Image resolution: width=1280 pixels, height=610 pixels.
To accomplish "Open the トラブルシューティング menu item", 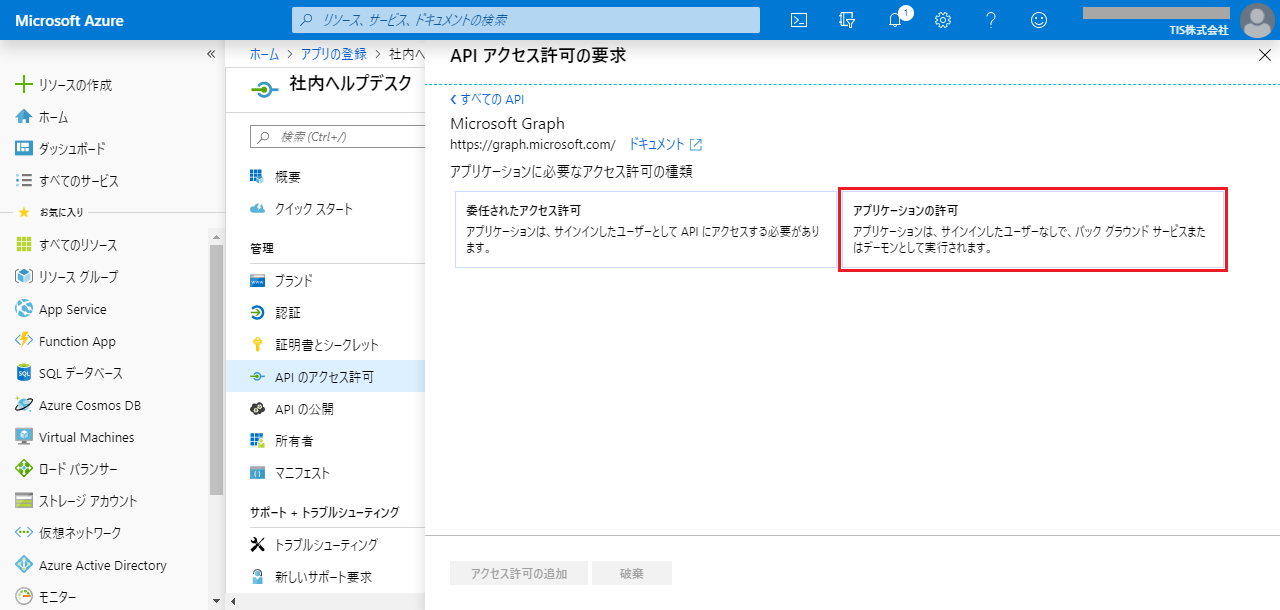I will click(x=326, y=545).
